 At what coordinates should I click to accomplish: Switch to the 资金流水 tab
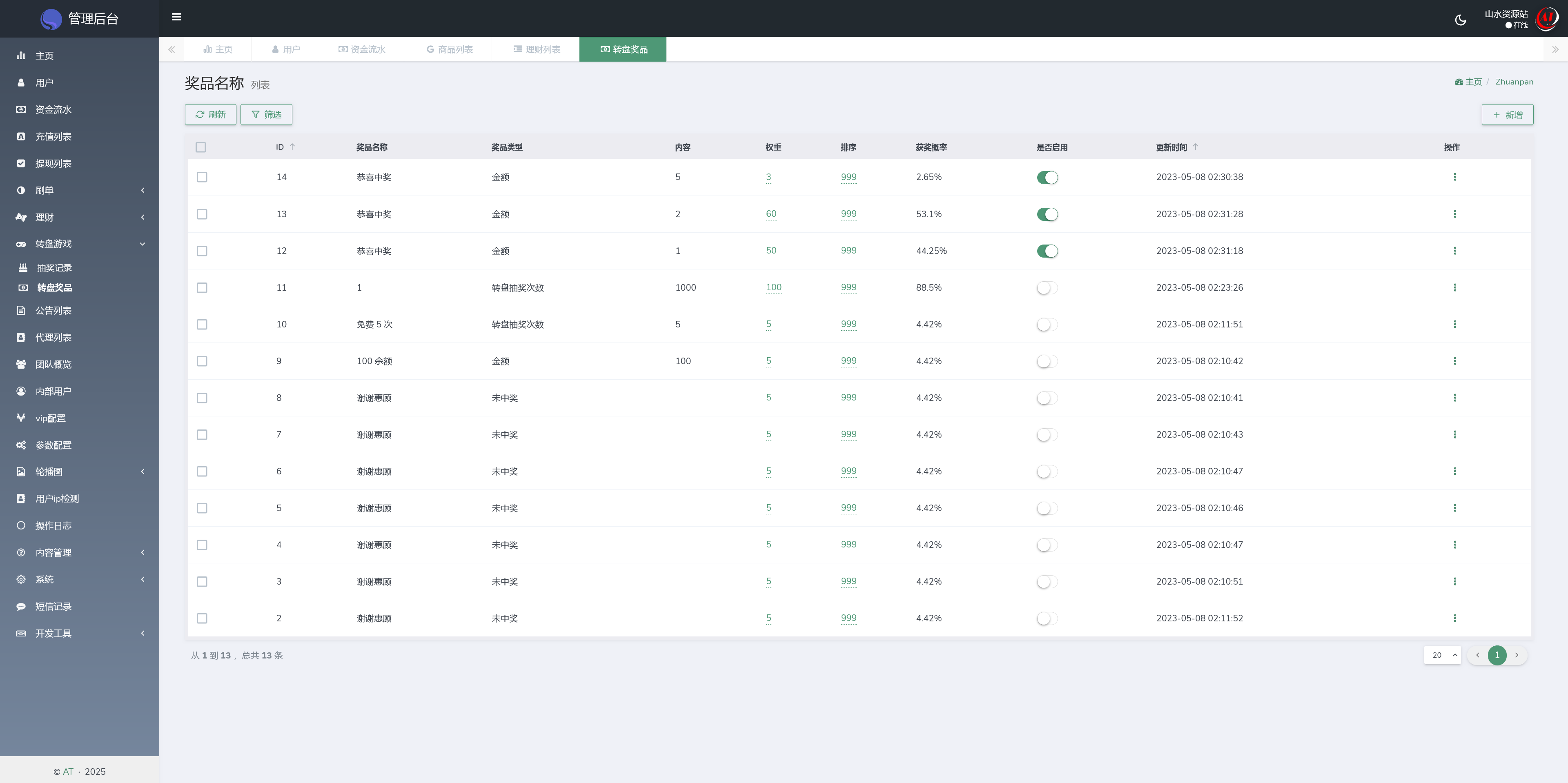361,49
